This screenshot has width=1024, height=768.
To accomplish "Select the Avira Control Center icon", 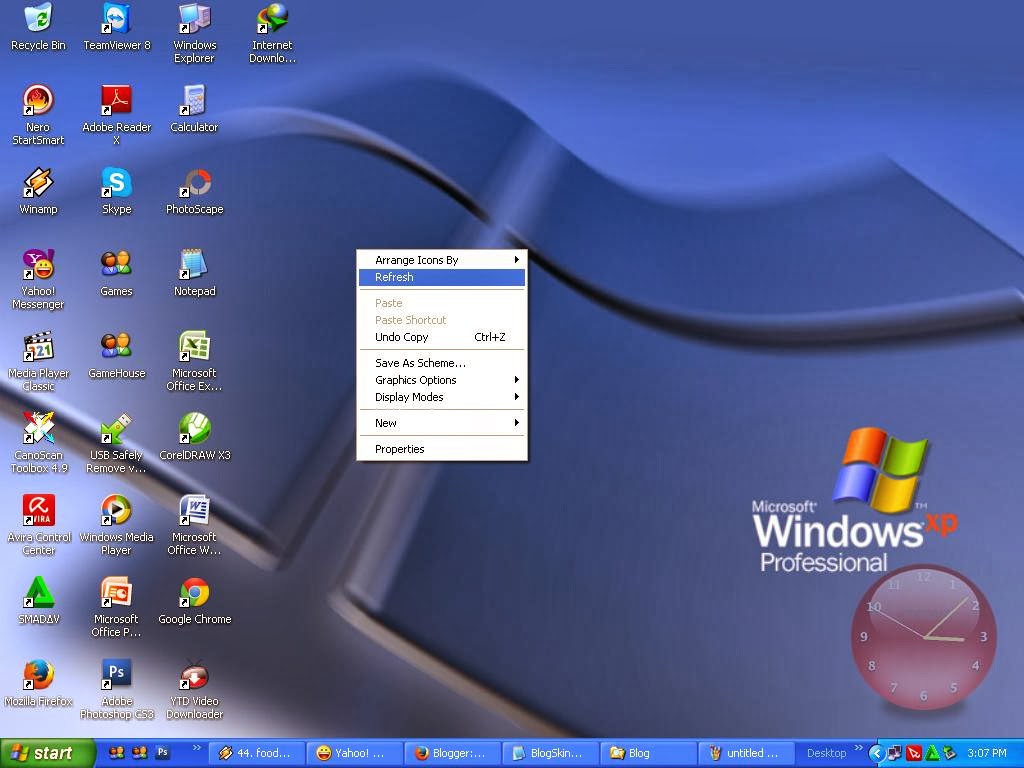I will coord(38,525).
